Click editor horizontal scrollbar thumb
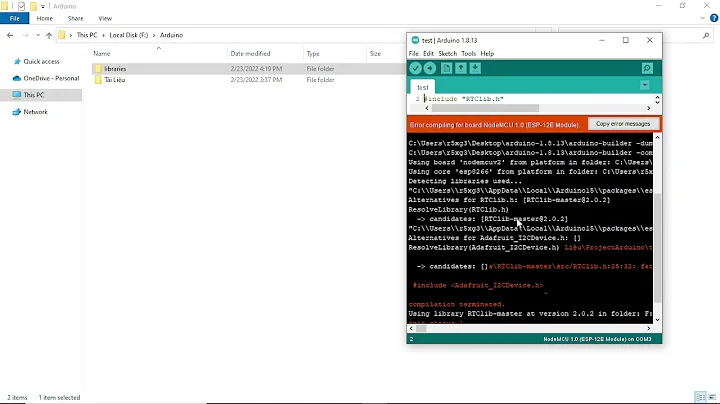The width and height of the screenshot is (720, 404). [485, 108]
